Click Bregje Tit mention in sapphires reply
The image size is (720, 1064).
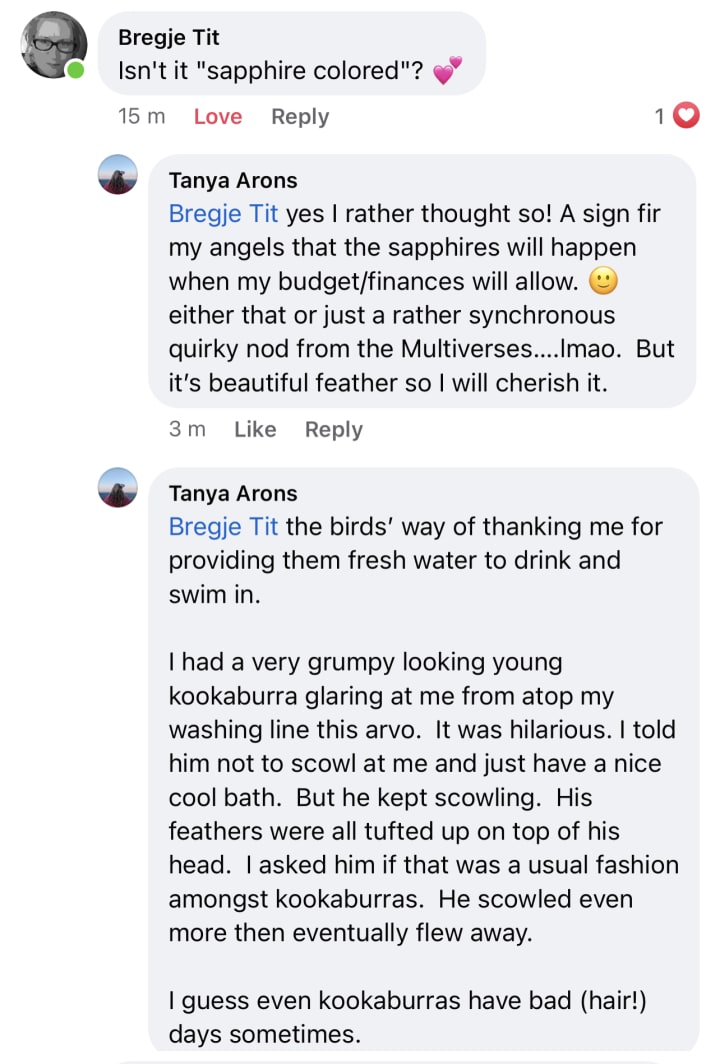coord(223,213)
